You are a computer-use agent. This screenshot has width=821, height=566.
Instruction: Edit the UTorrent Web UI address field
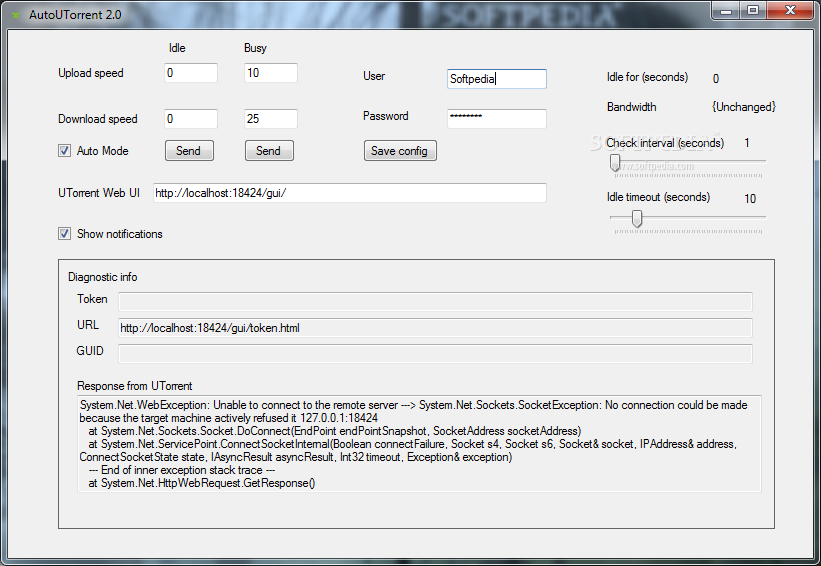click(x=350, y=193)
